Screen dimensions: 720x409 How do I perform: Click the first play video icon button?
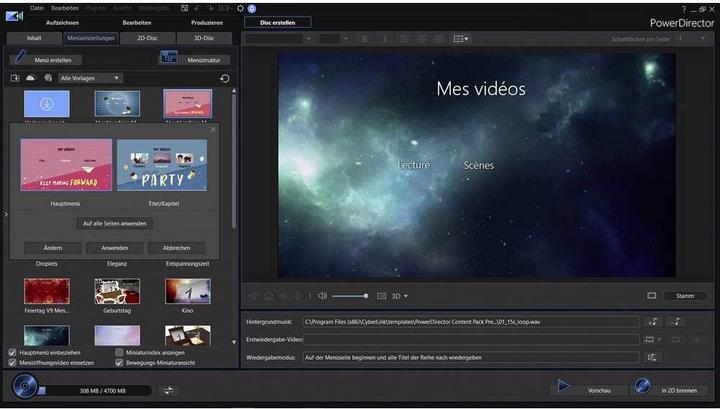(x=649, y=340)
